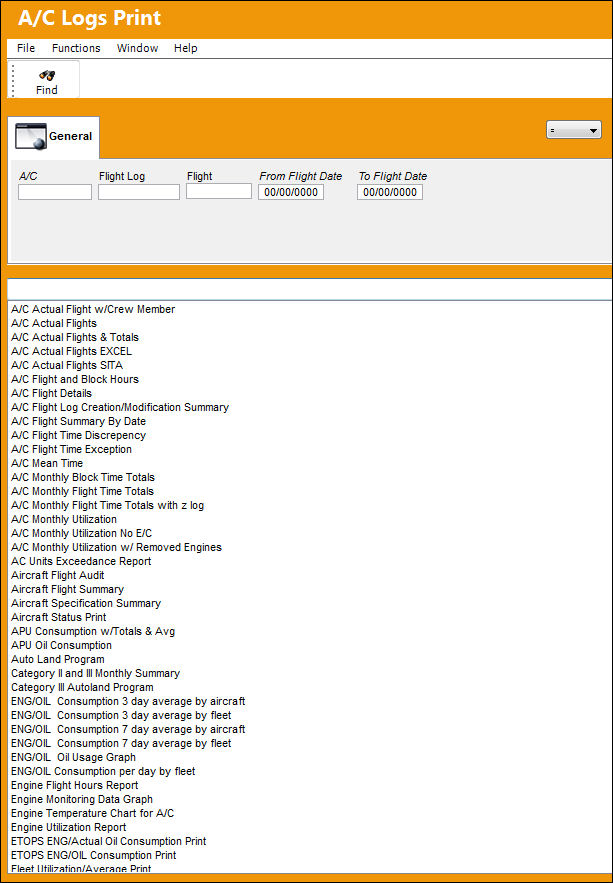Open the equals operator dropdown
This screenshot has width=613, height=883.
[574, 130]
